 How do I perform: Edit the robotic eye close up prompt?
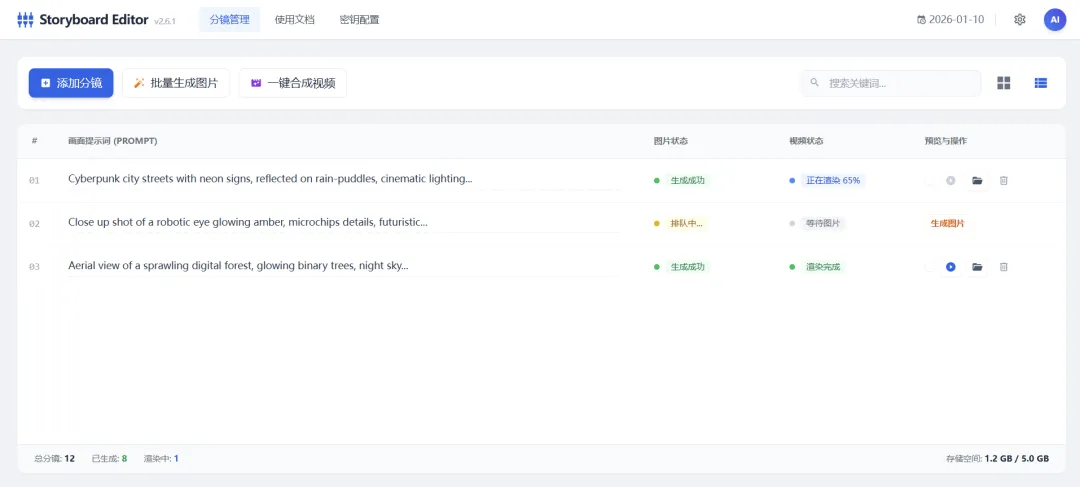(343, 222)
